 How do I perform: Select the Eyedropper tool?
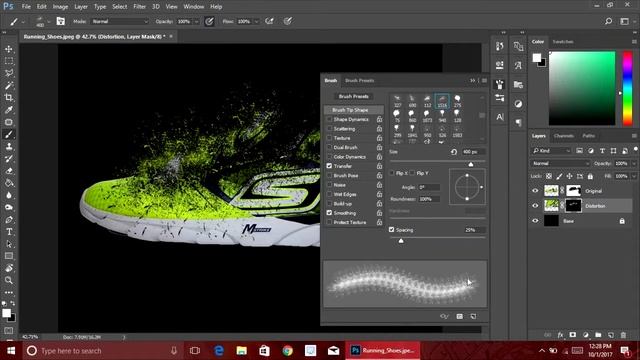pos(9,110)
